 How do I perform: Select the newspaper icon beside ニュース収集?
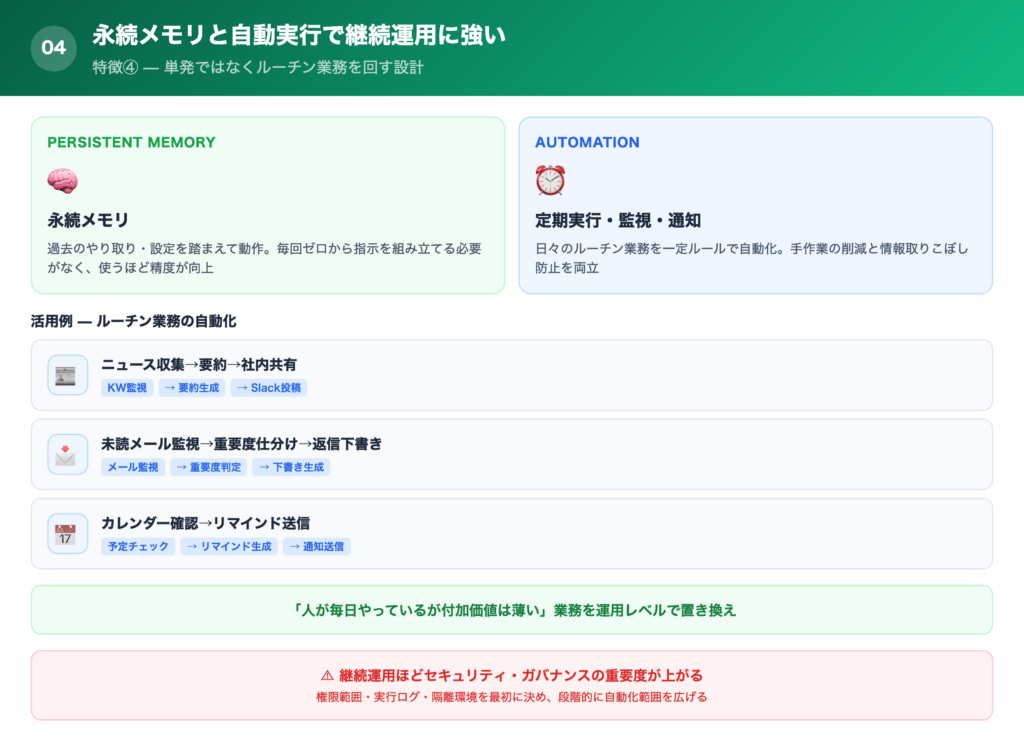pyautogui.click(x=67, y=375)
